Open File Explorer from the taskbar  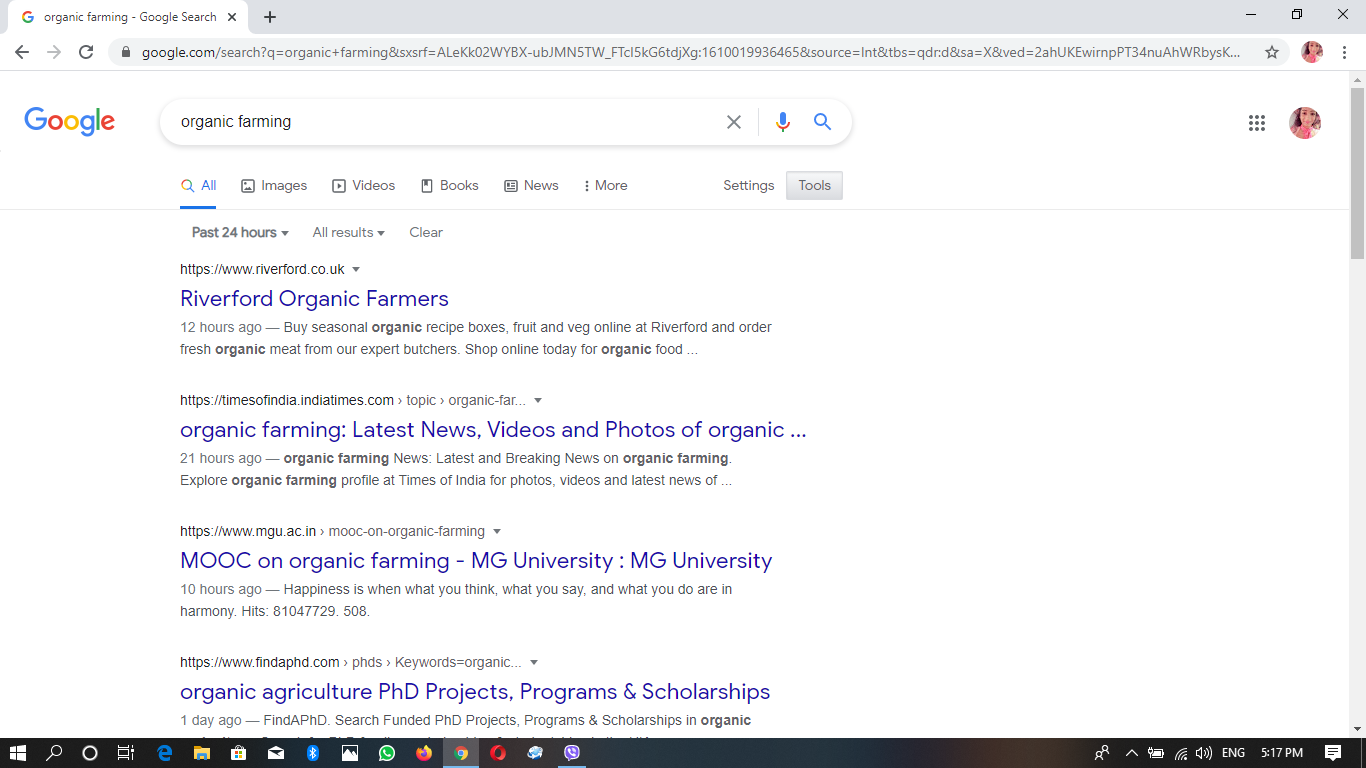coord(202,753)
